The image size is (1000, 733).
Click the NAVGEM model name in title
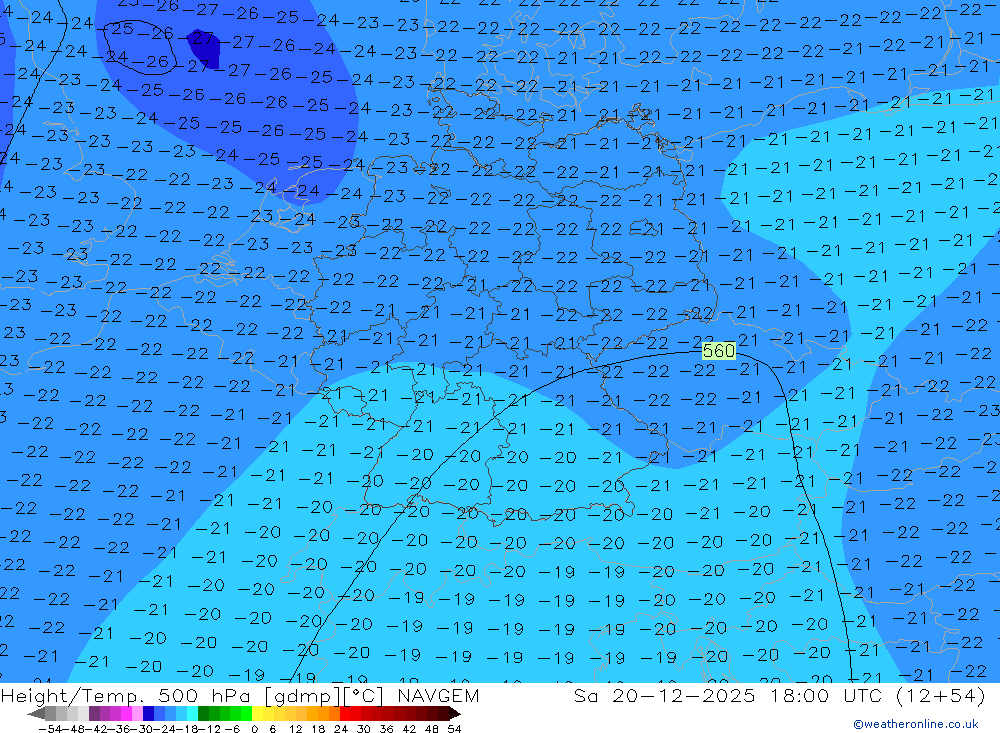point(438,695)
